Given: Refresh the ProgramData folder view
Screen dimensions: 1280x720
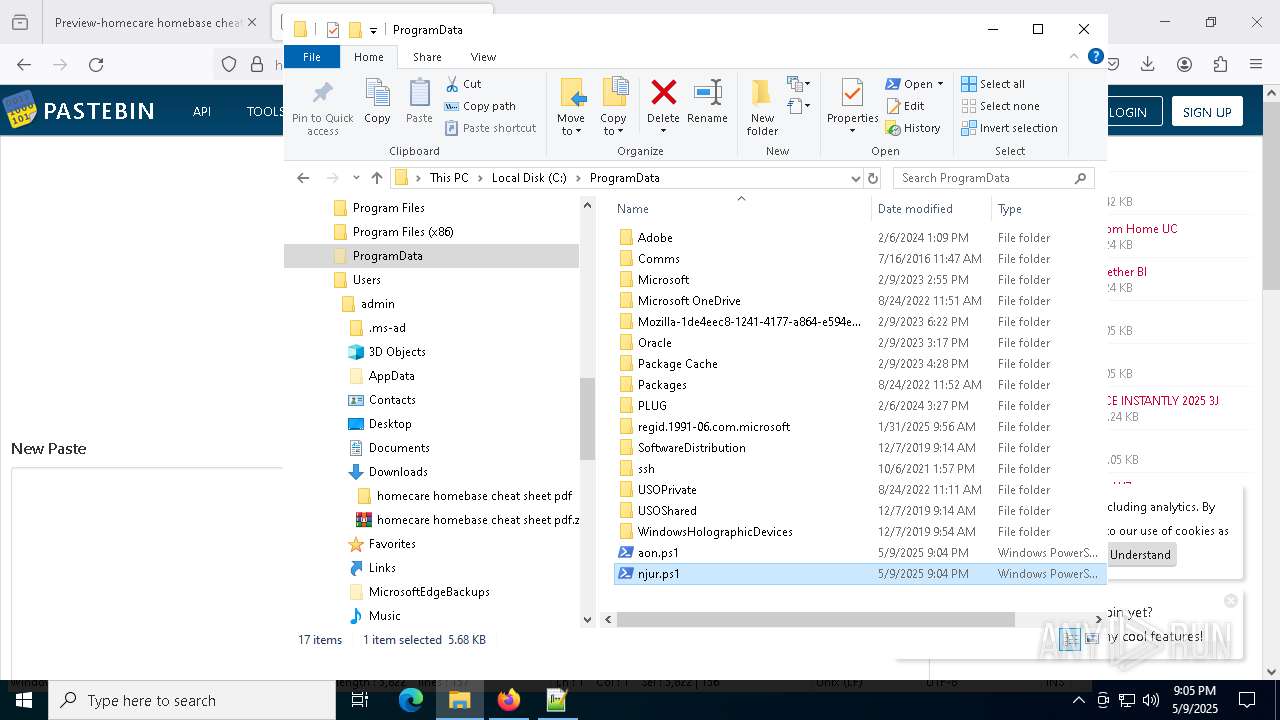Looking at the screenshot, I should (873, 178).
